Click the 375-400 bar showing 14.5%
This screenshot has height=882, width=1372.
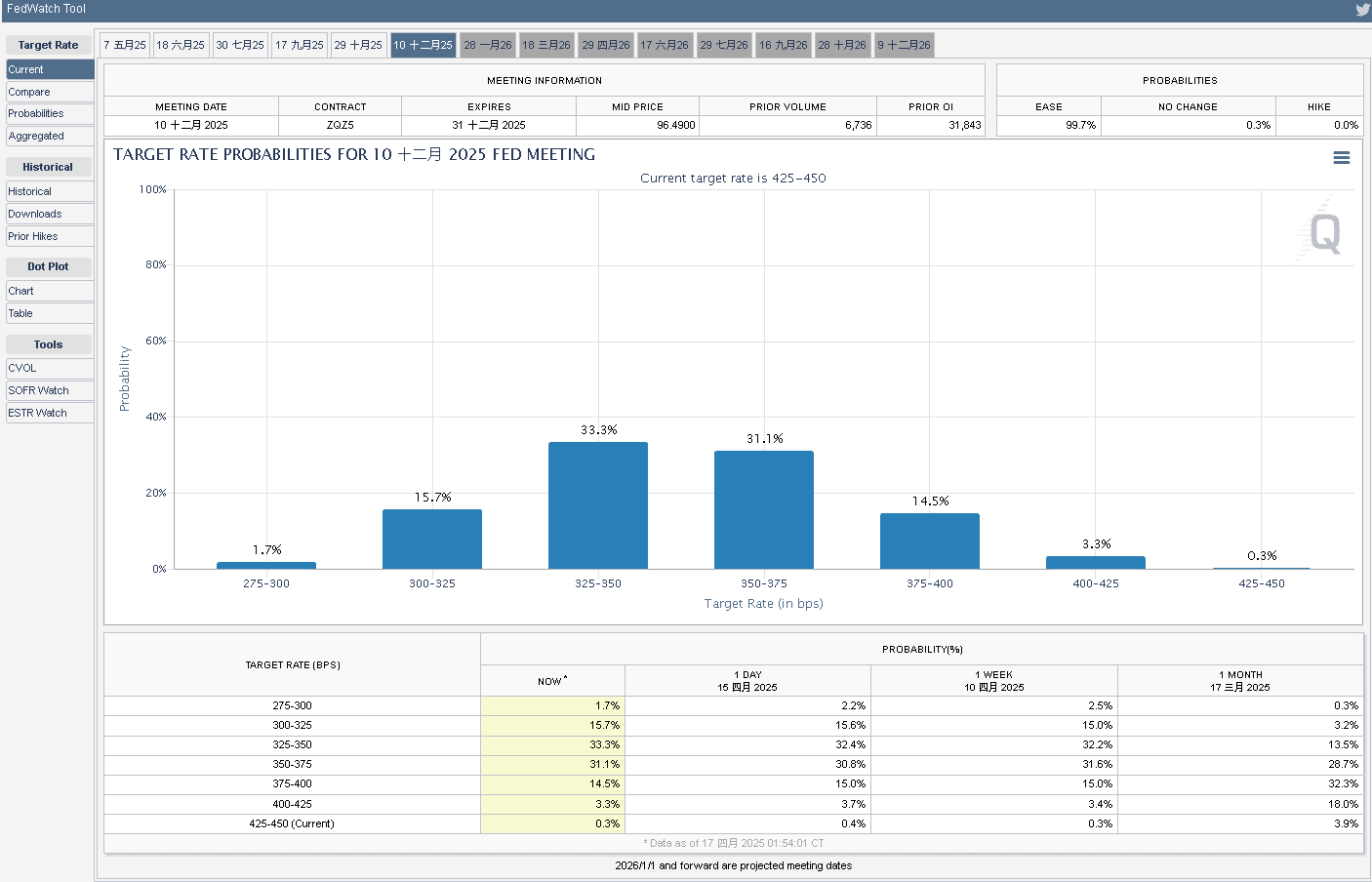coord(930,541)
